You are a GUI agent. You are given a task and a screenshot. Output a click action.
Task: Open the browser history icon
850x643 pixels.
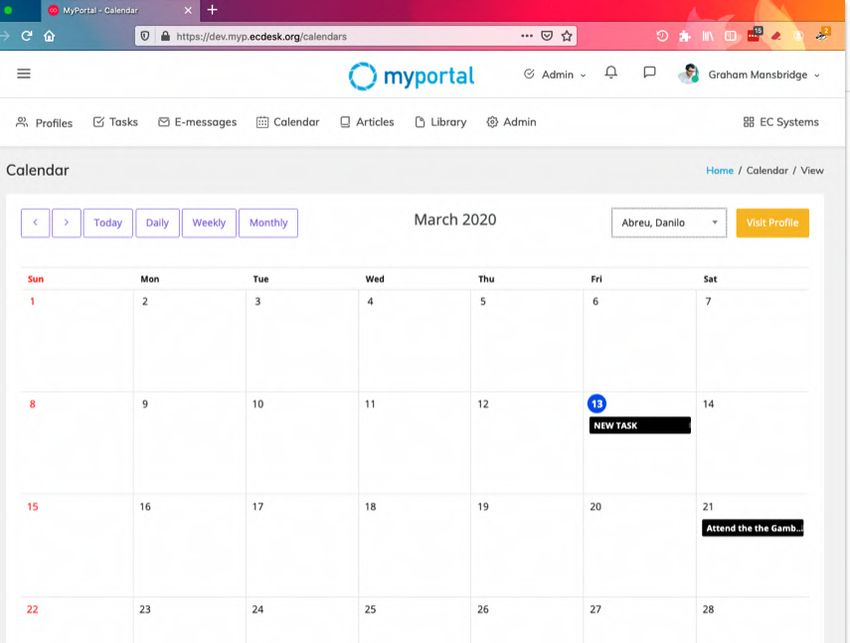pos(662,36)
